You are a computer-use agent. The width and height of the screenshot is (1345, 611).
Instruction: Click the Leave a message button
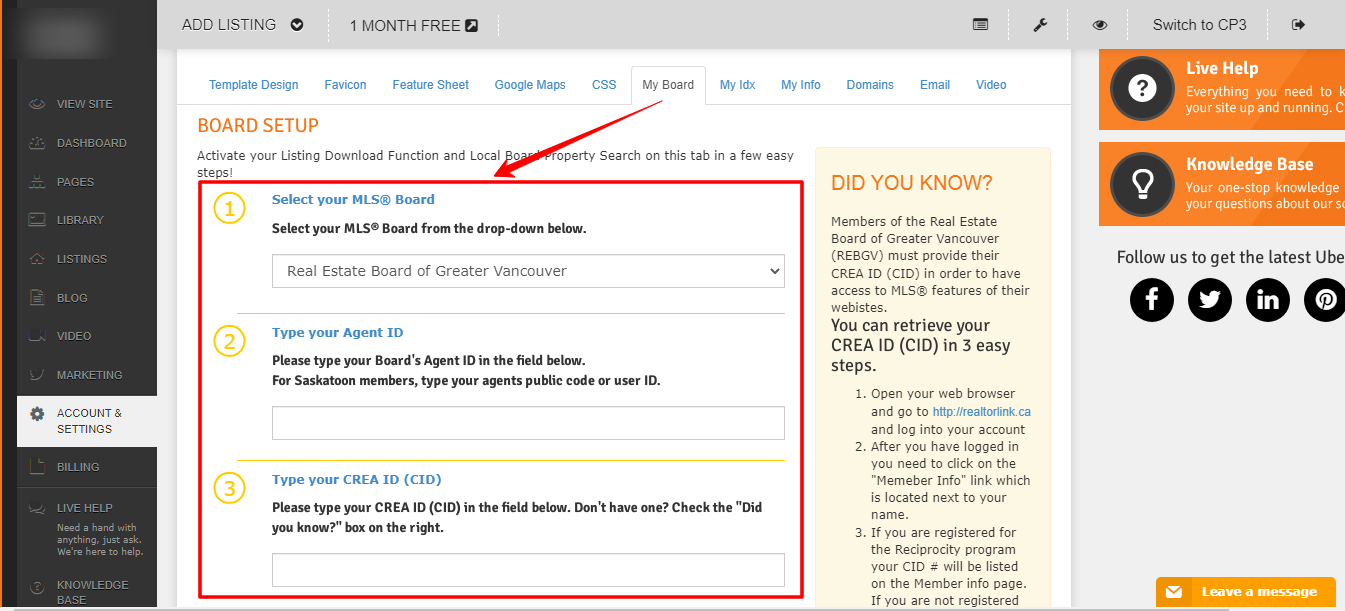1246,592
